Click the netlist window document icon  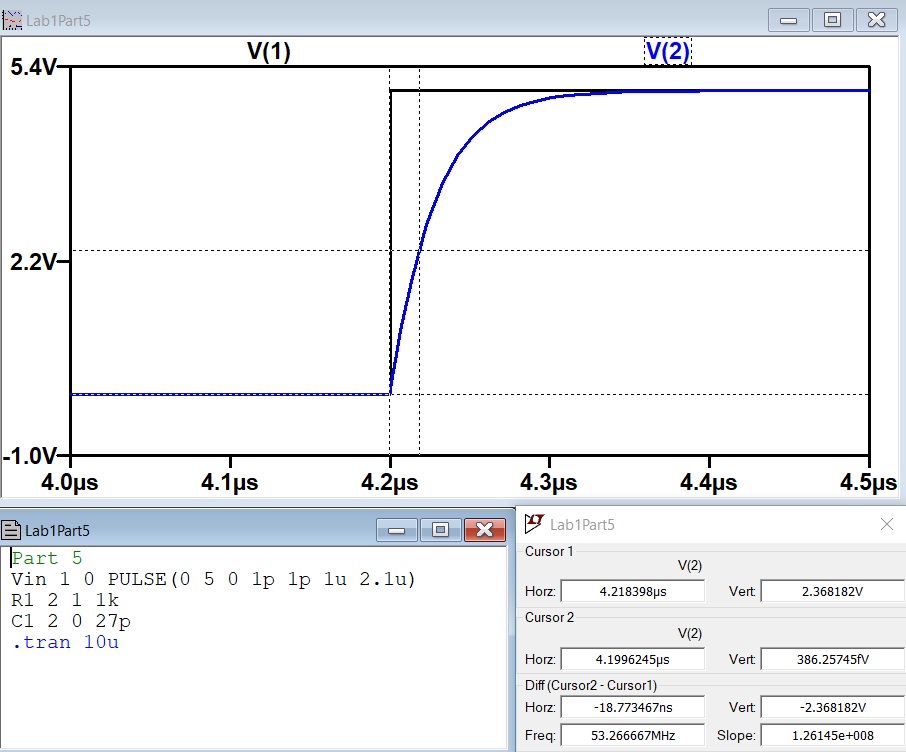pyautogui.click(x=12, y=530)
